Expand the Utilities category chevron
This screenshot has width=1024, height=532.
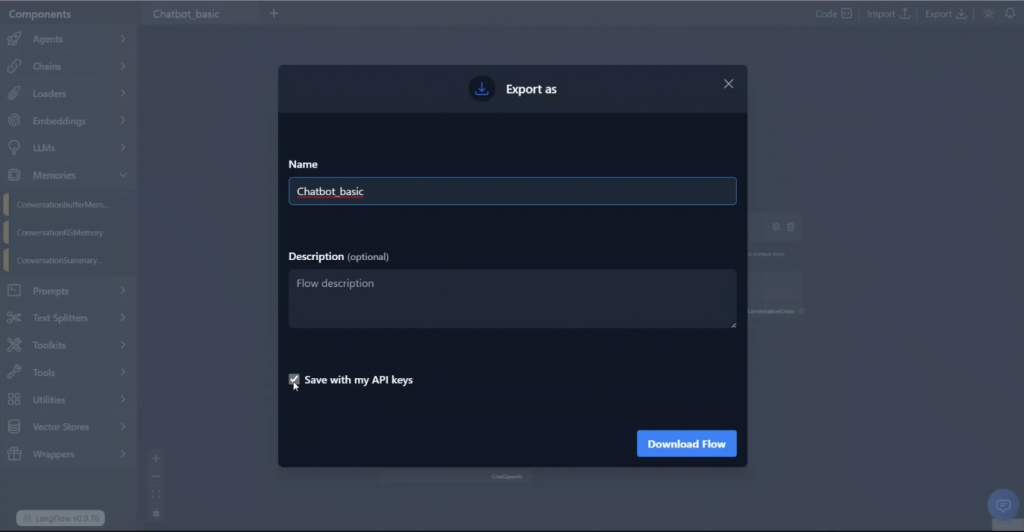(x=123, y=399)
